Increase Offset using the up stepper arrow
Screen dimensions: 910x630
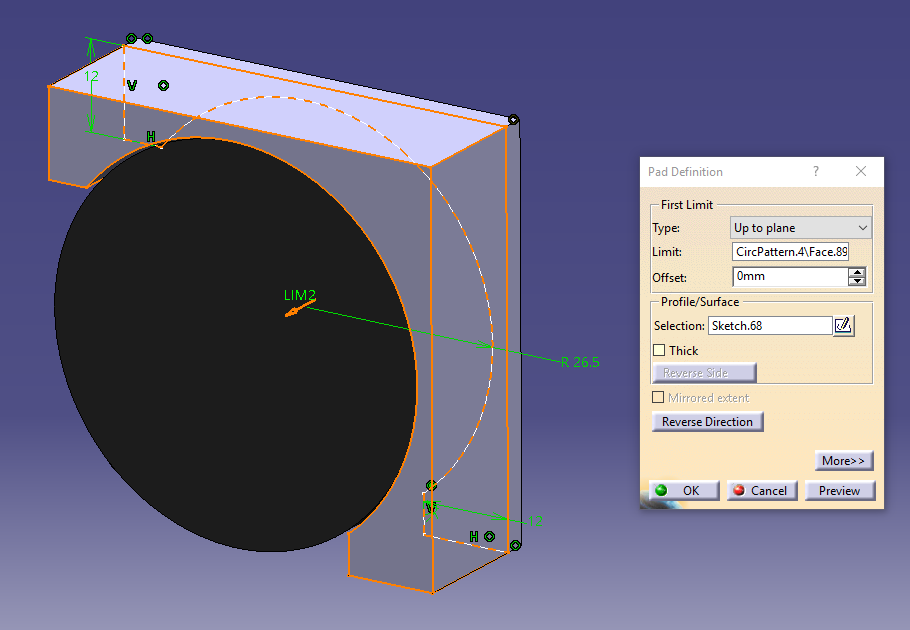pos(857,272)
